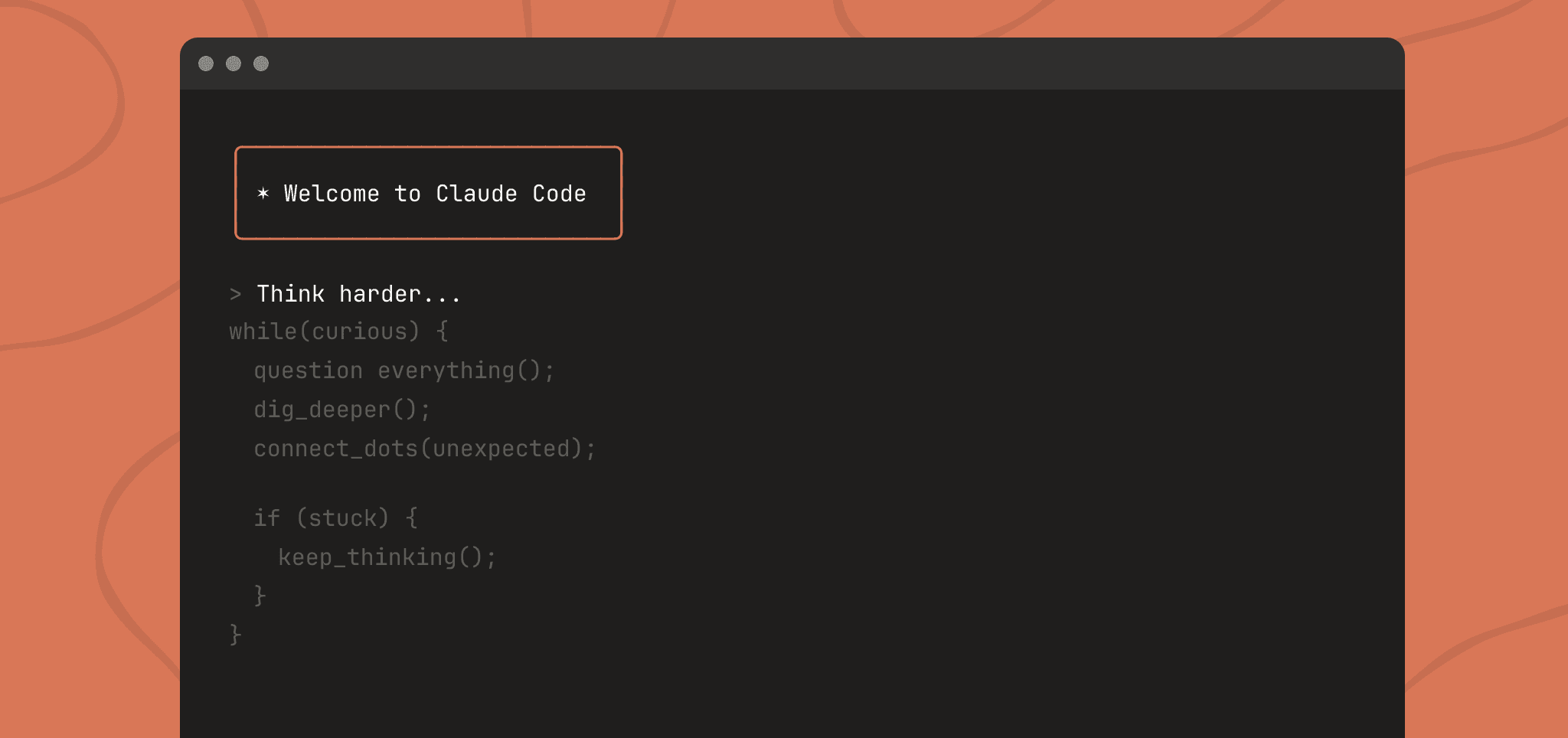Screen dimensions: 1568x738
Task: Click the rightmost traffic-light dot
Action: [x=260, y=64]
